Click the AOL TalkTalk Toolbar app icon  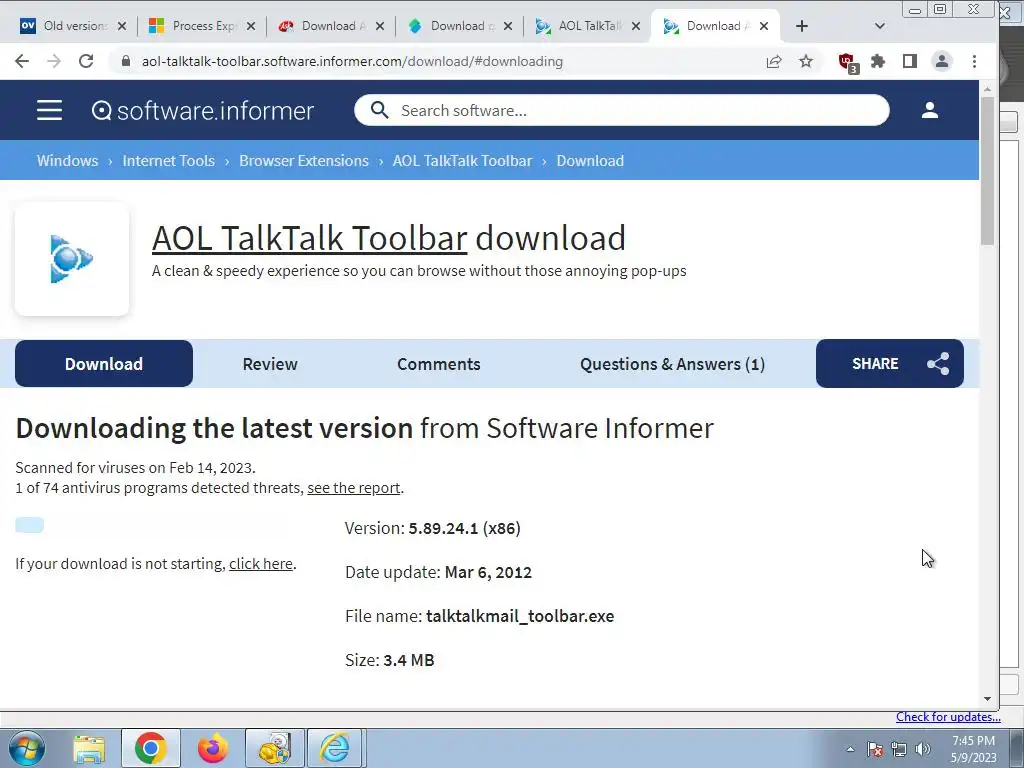coord(72,259)
